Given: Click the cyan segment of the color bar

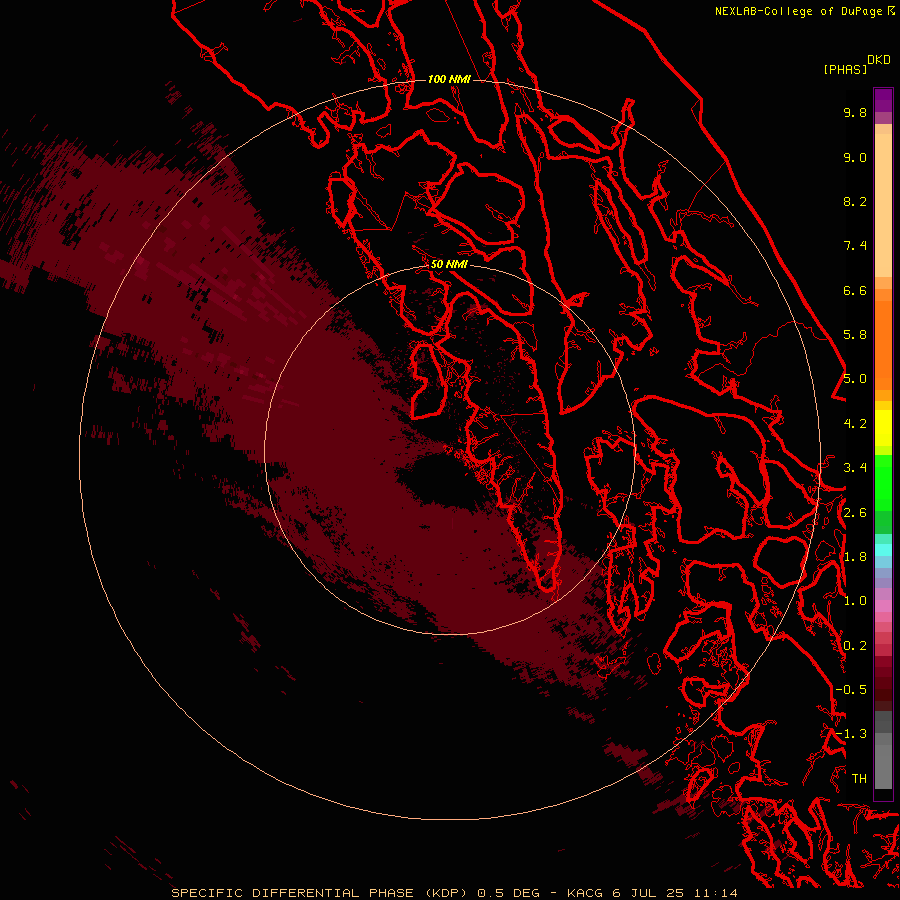Looking at the screenshot, I should pyautogui.click(x=883, y=550).
